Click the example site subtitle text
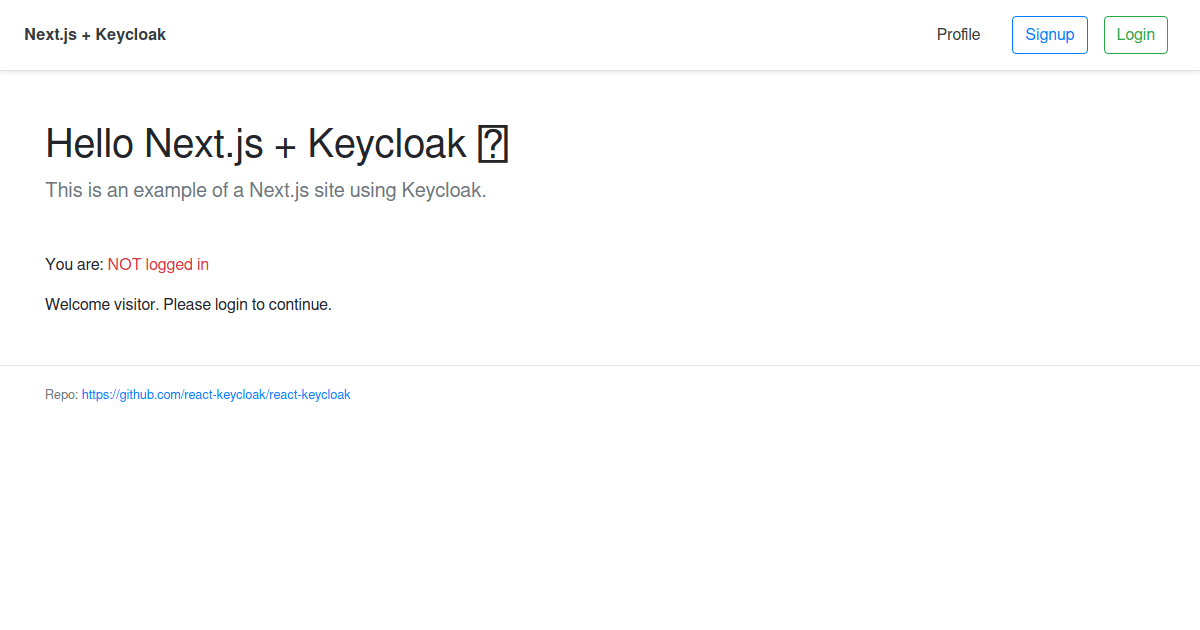Viewport: 1200px width, 630px height. tap(265, 190)
